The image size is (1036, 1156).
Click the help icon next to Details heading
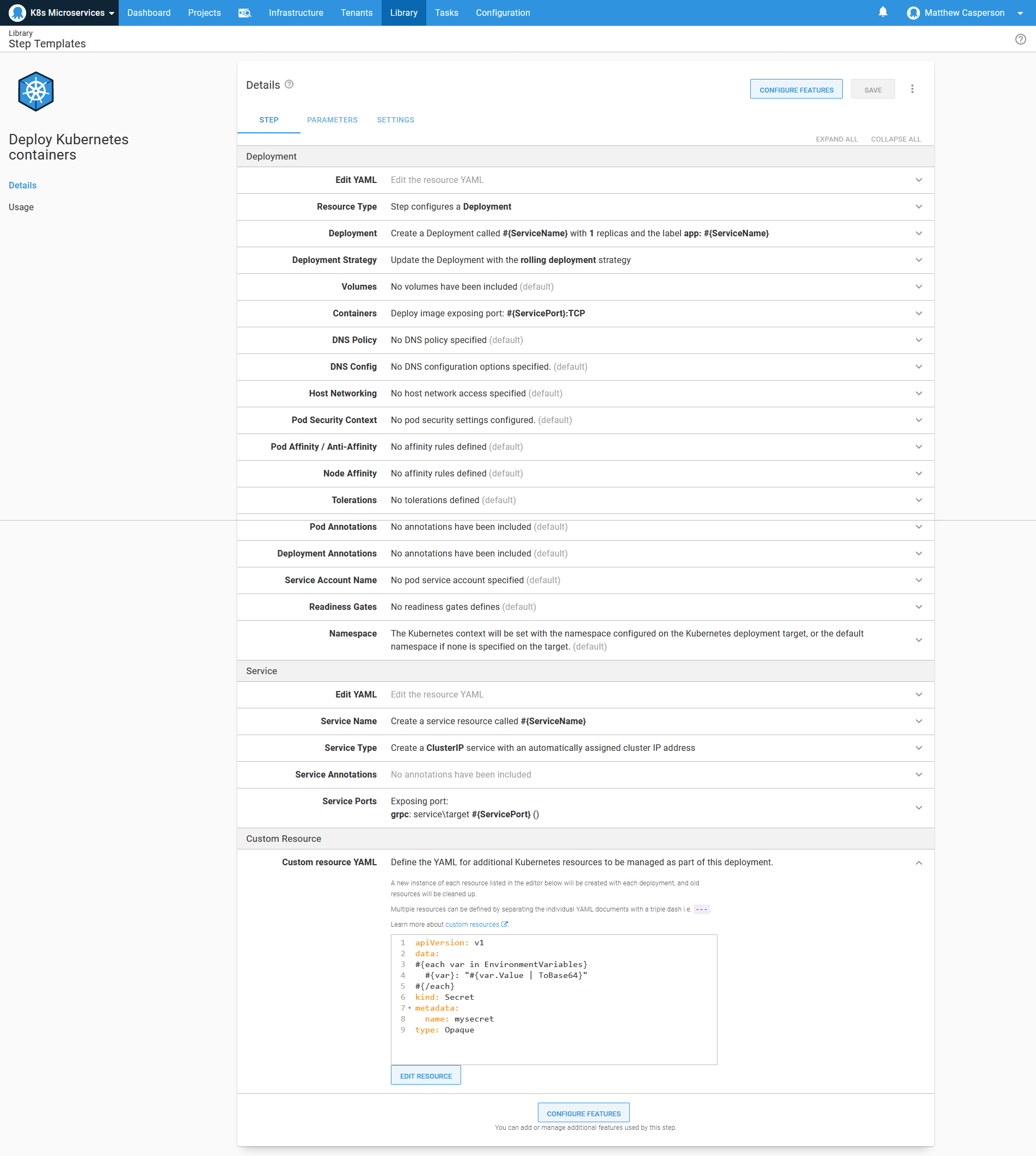tap(289, 84)
